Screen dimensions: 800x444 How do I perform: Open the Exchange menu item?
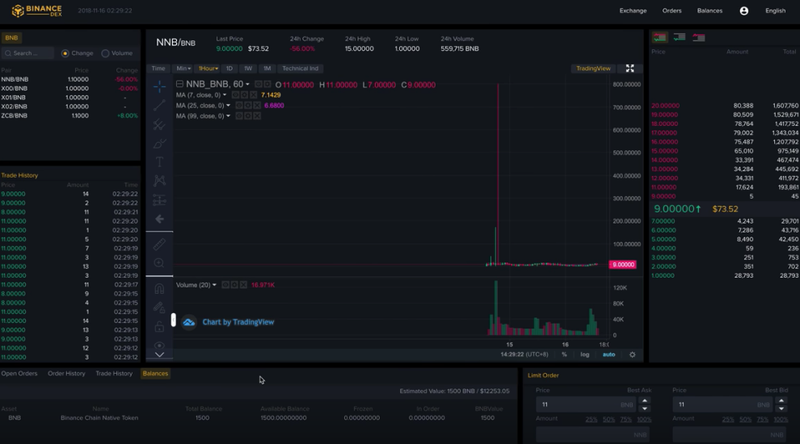633,11
